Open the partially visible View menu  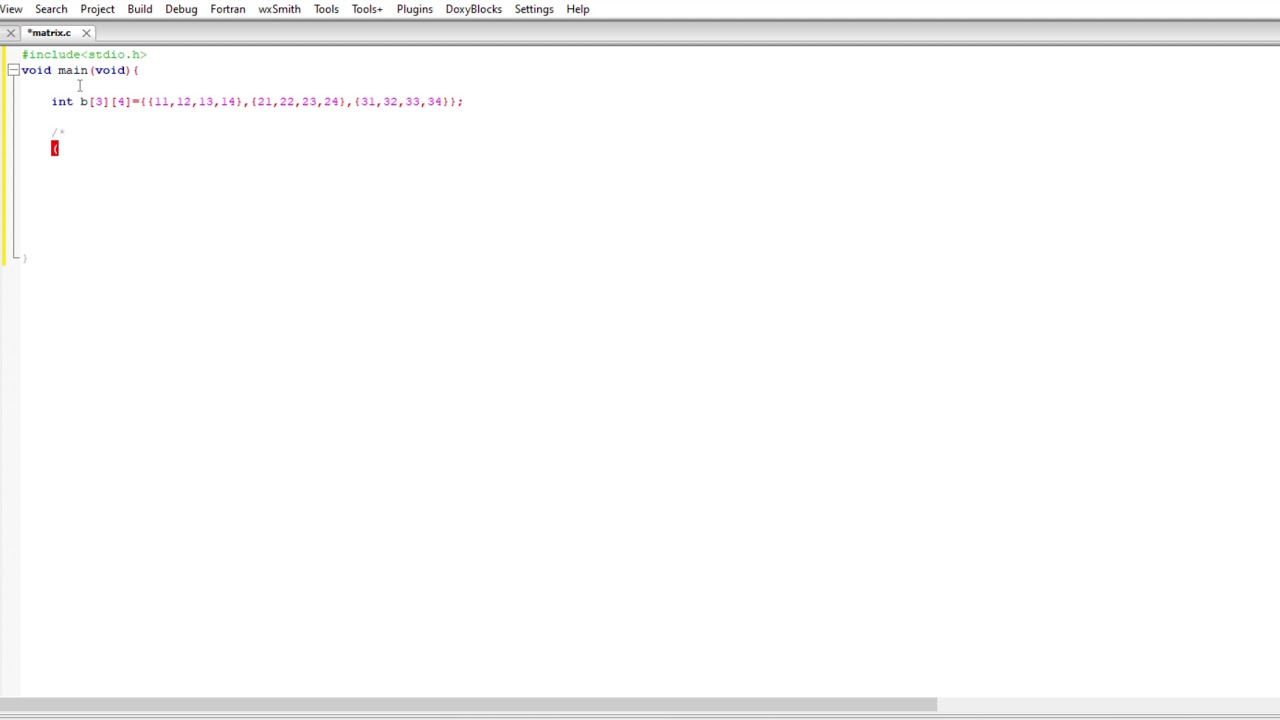tap(11, 9)
